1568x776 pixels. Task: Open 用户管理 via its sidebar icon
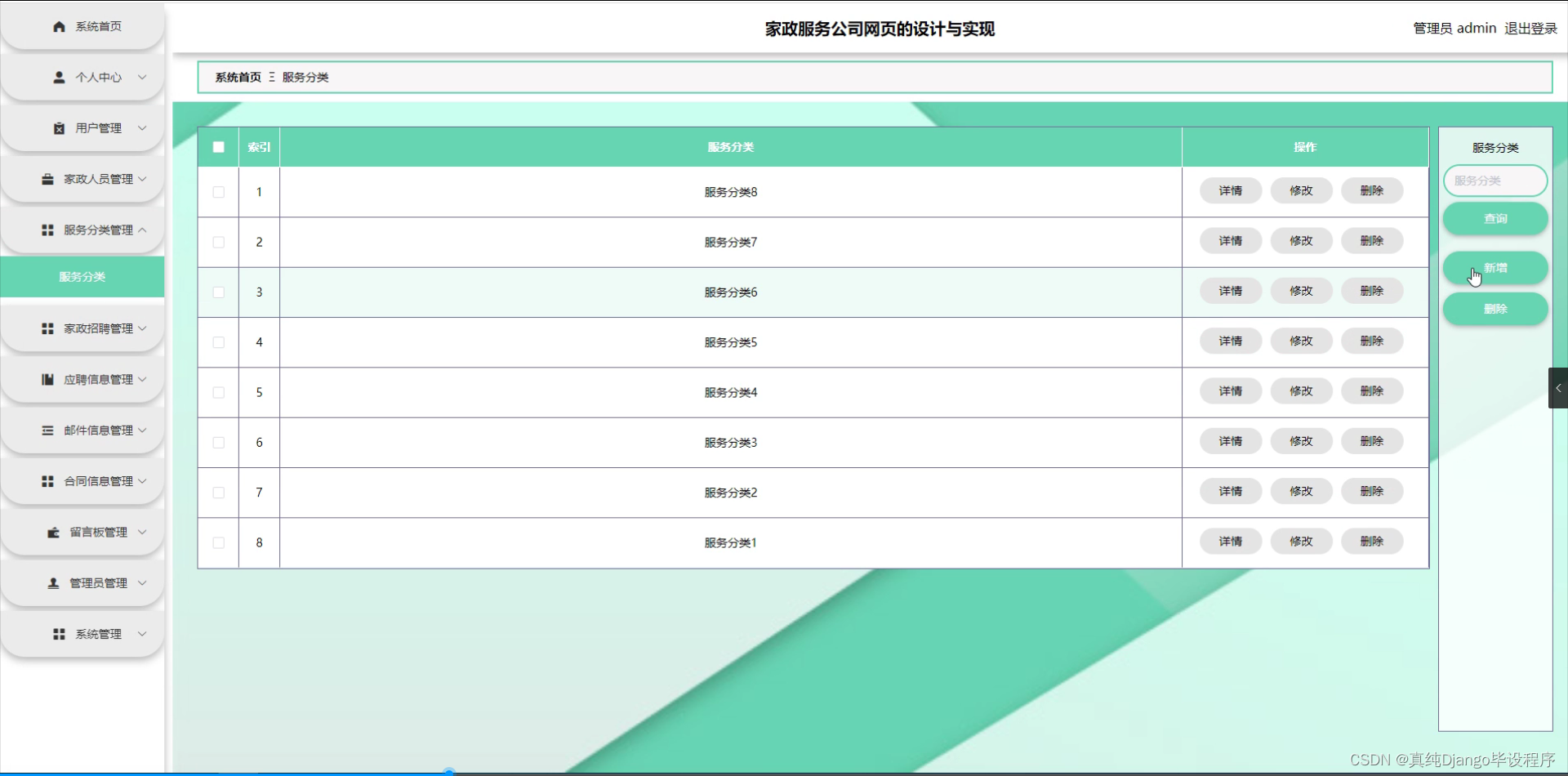[57, 127]
